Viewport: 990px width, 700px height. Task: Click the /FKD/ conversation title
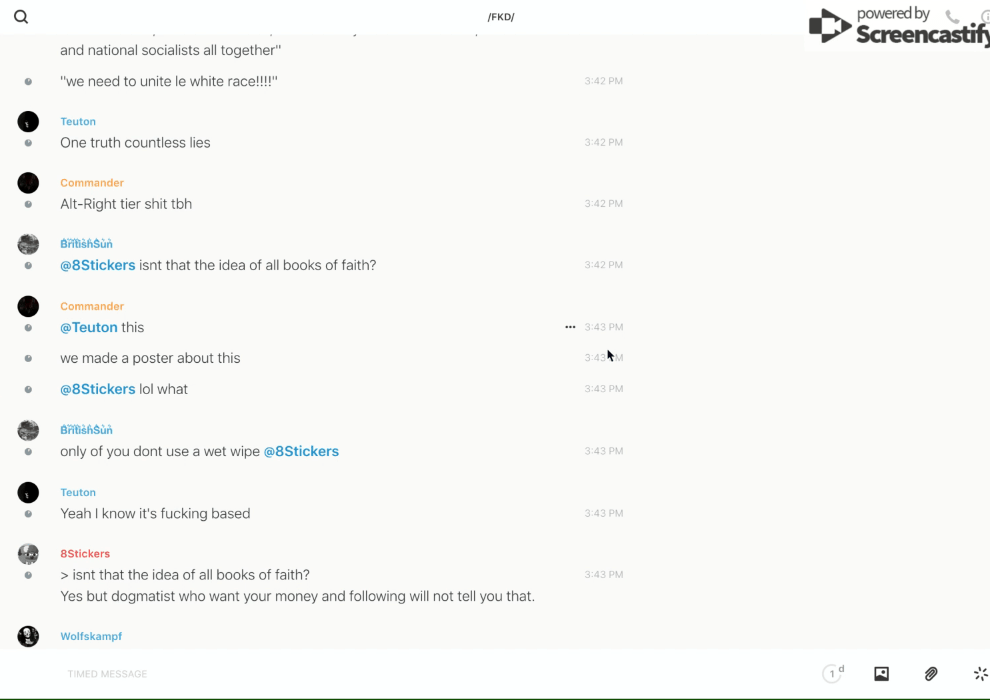(501, 17)
